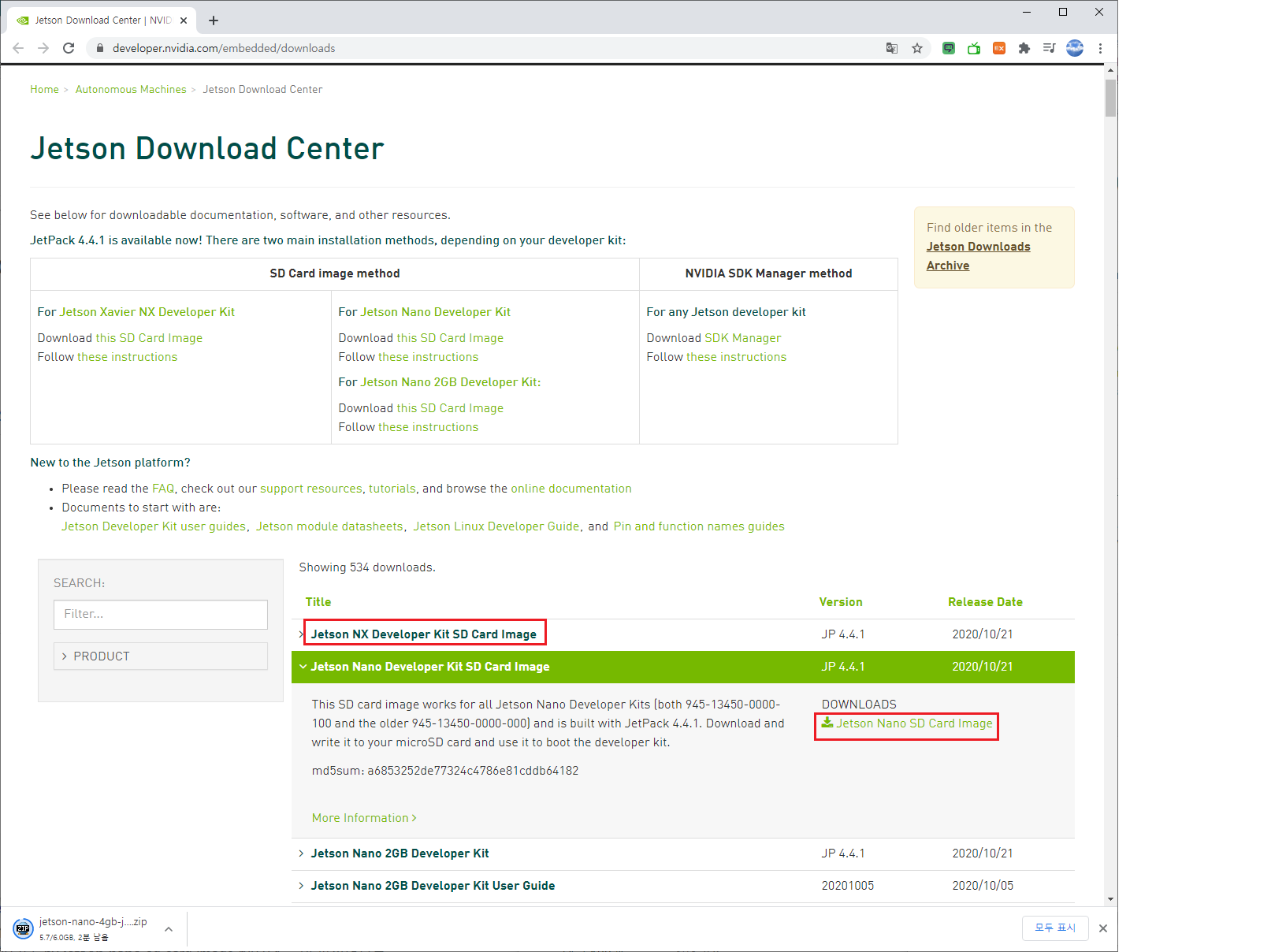Image resolution: width=1286 pixels, height=952 pixels.
Task: Click the scrollbar down arrow
Action: (x=1110, y=898)
